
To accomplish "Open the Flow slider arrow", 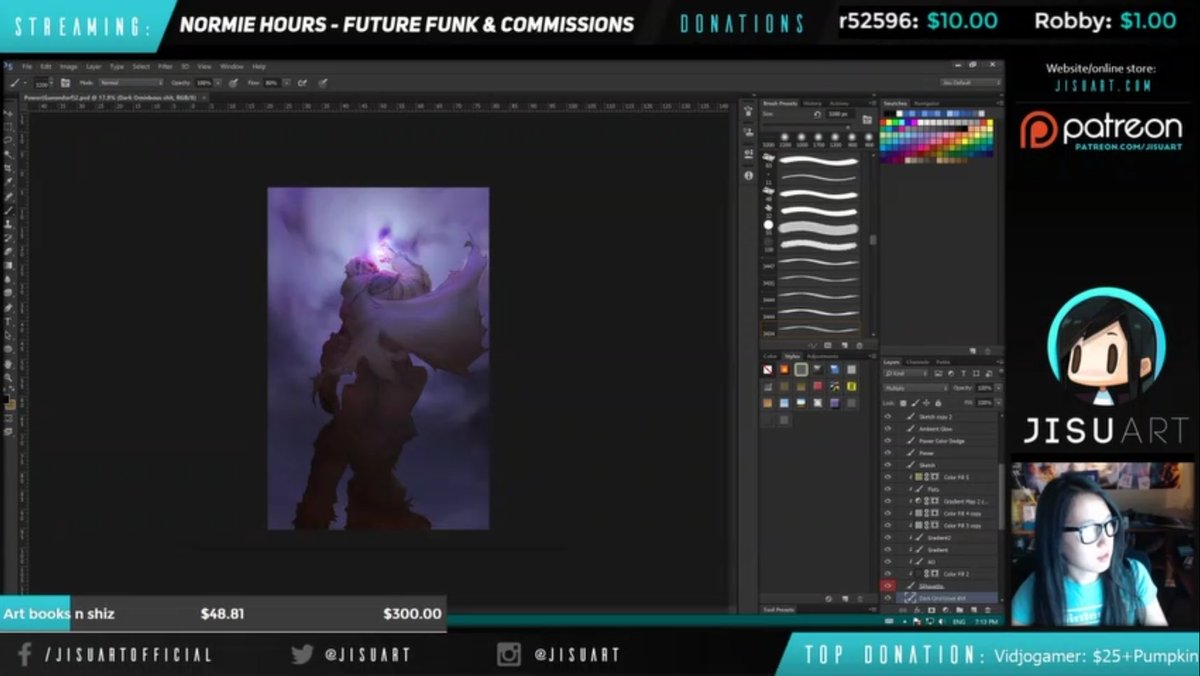I will click(x=287, y=83).
